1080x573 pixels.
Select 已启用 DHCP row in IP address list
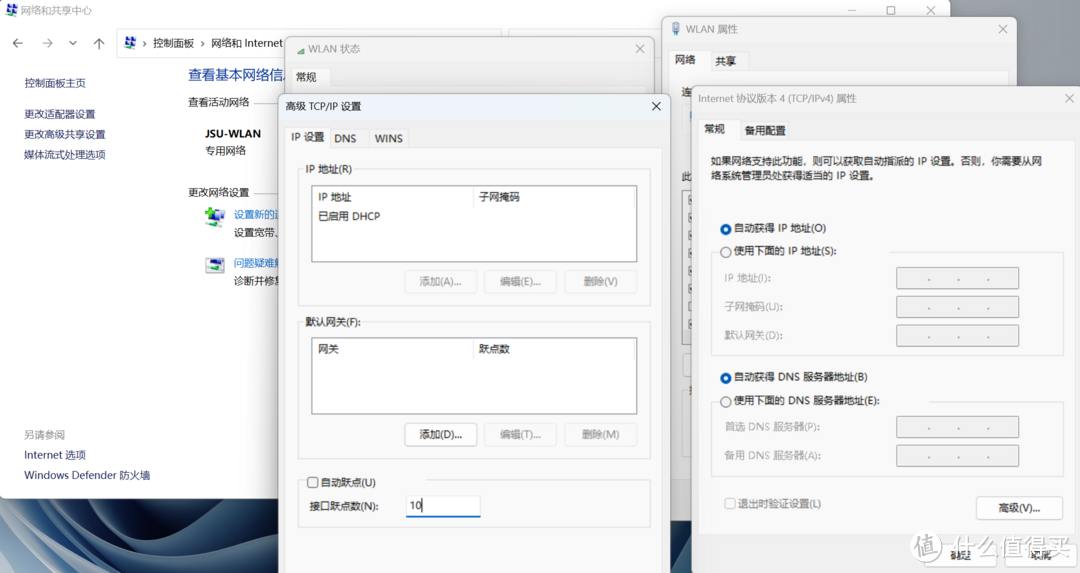point(349,216)
